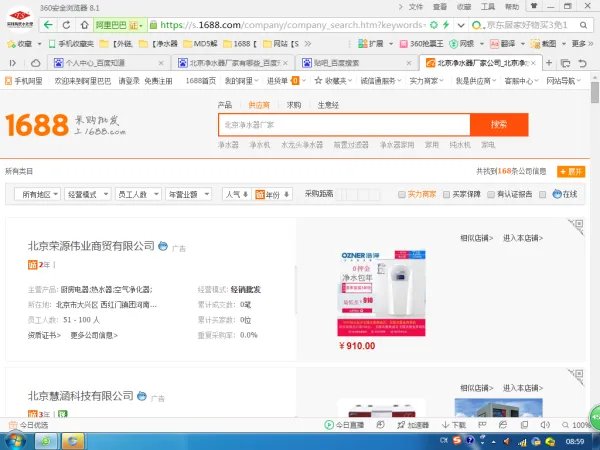
Task: Check the 在线 online filter checkbox
Action: tap(542, 195)
